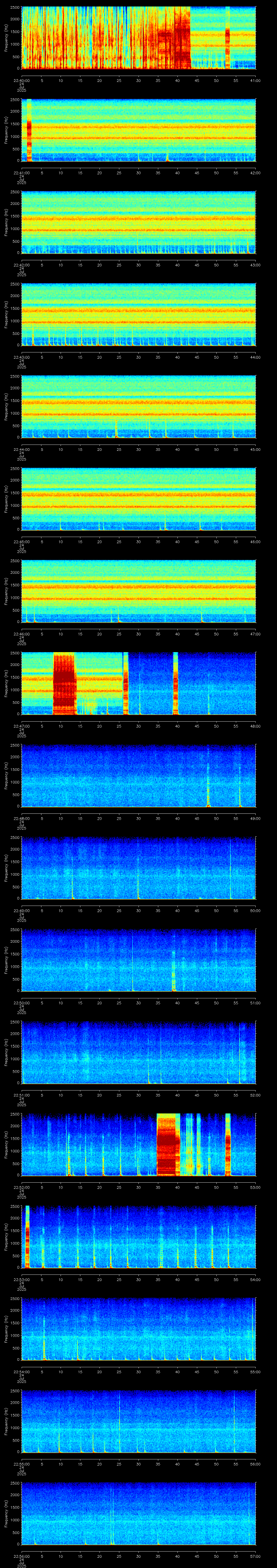Click the spectrogram panel starting at 22:45:00
Image resolution: width=277 pixels, height=1568 pixels.
[138, 499]
